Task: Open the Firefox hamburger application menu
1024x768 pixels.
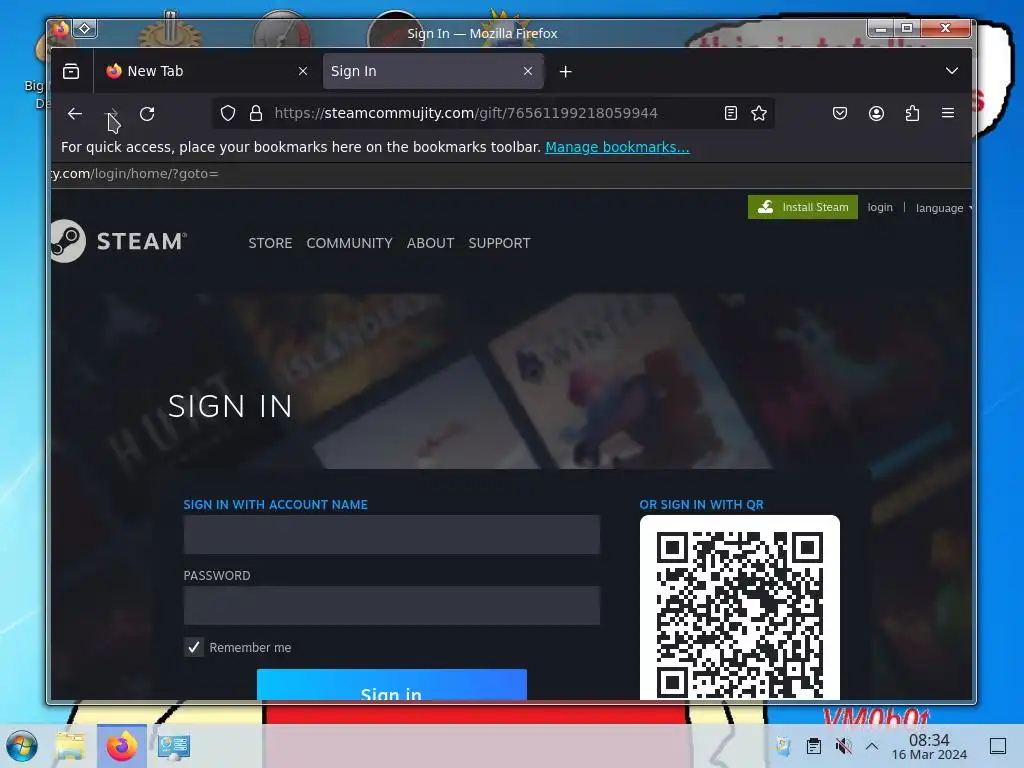Action: [948, 113]
